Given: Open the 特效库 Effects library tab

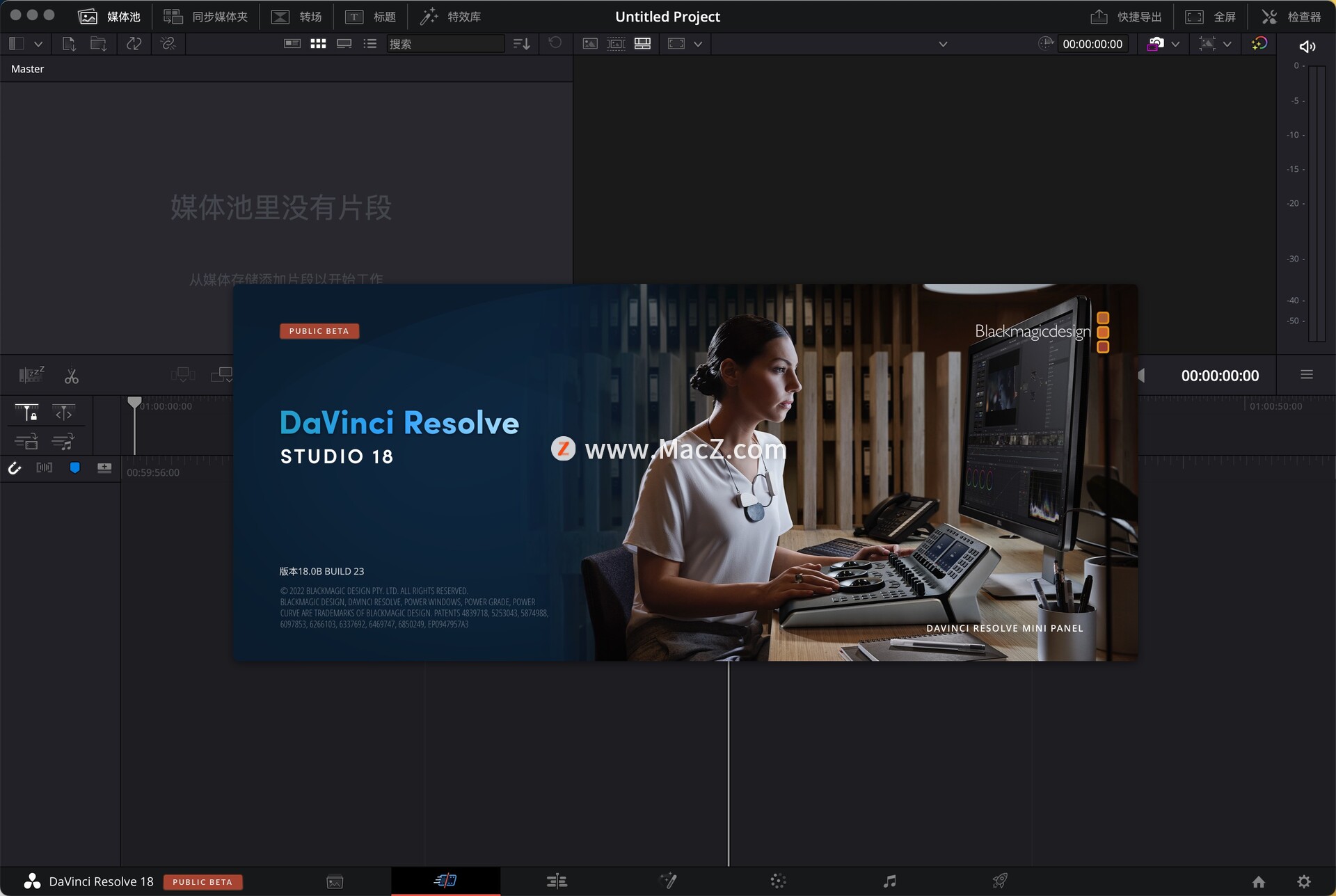Looking at the screenshot, I should [x=450, y=17].
